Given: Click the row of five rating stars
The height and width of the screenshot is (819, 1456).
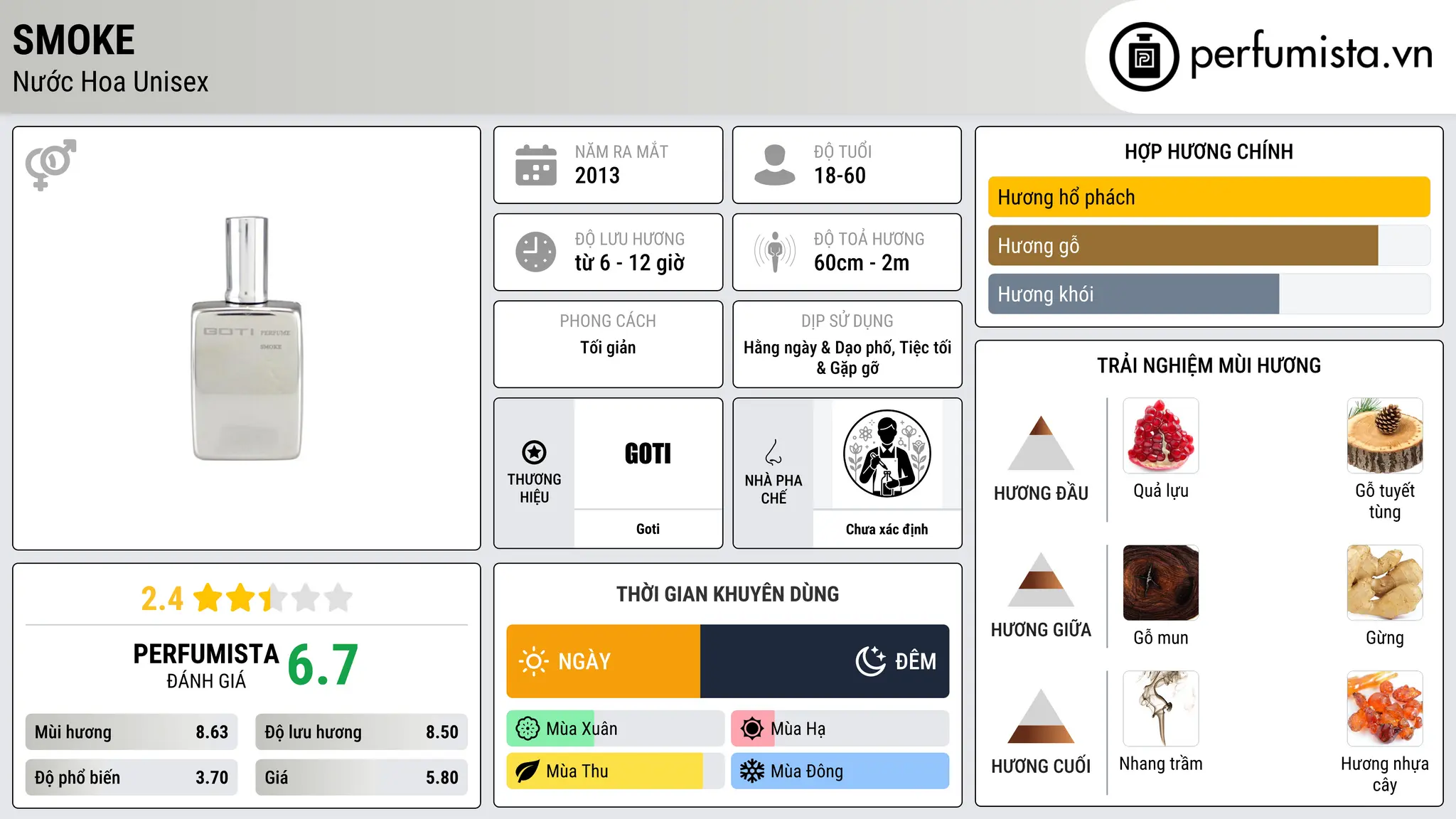Looking at the screenshot, I should (272, 598).
